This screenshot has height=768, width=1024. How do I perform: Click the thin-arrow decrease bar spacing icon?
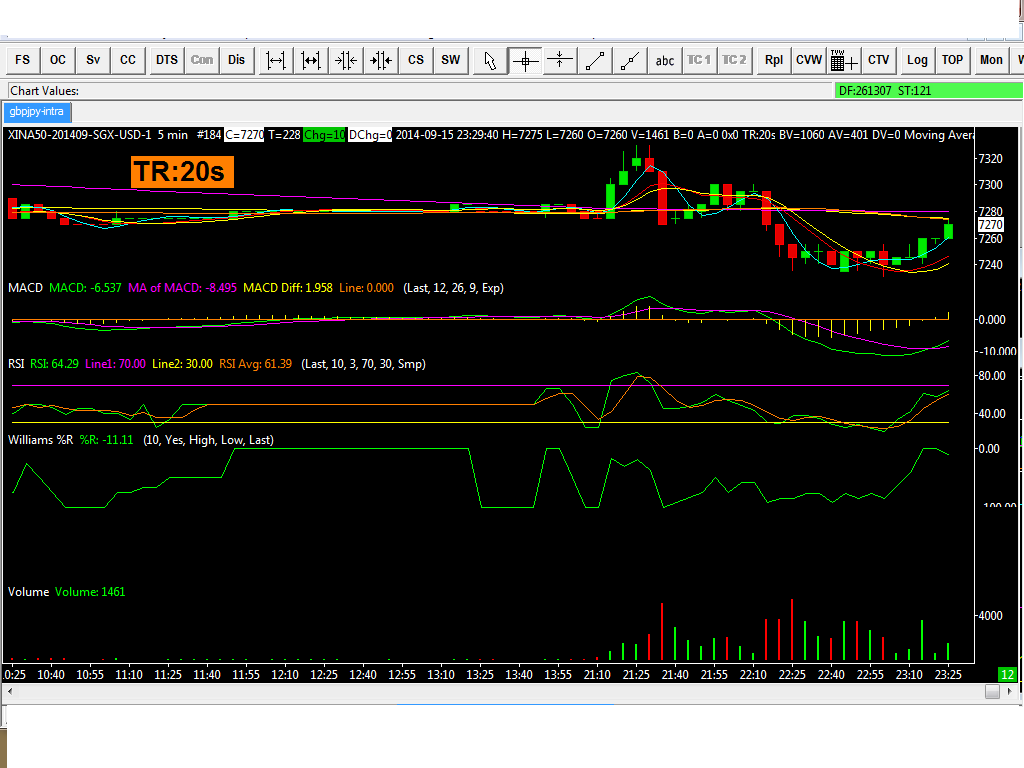coord(346,60)
